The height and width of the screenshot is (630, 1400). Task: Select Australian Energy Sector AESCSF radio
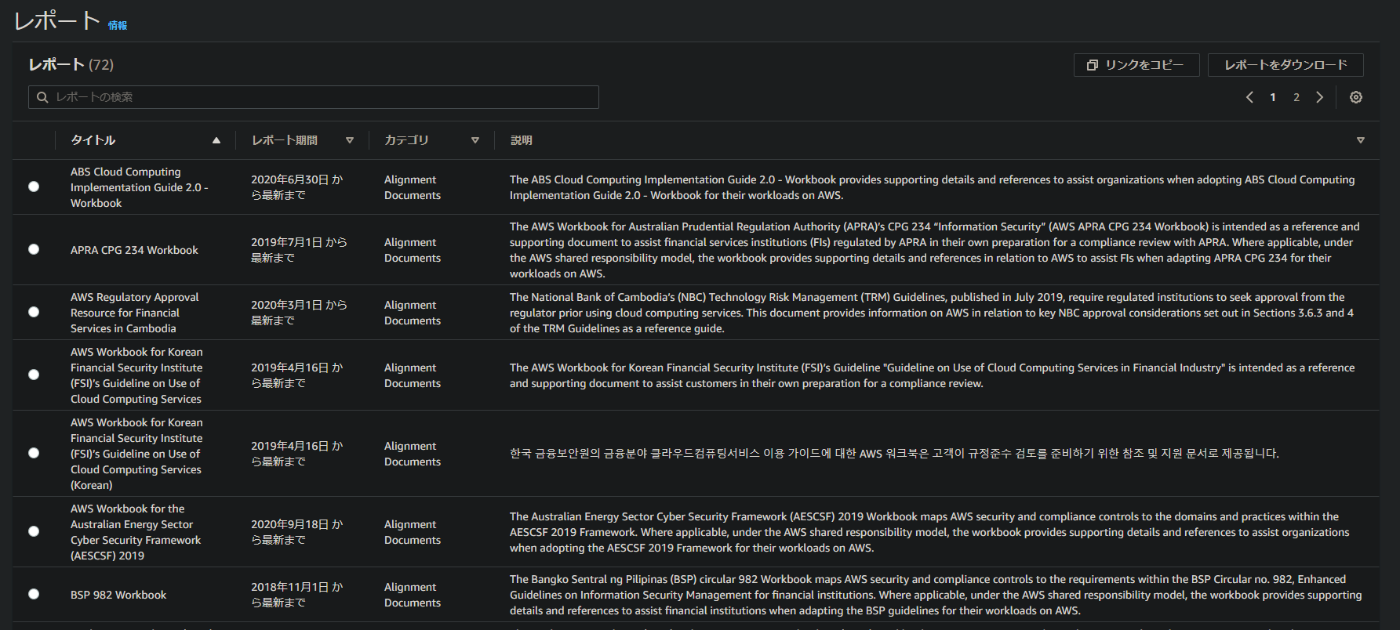[34, 531]
